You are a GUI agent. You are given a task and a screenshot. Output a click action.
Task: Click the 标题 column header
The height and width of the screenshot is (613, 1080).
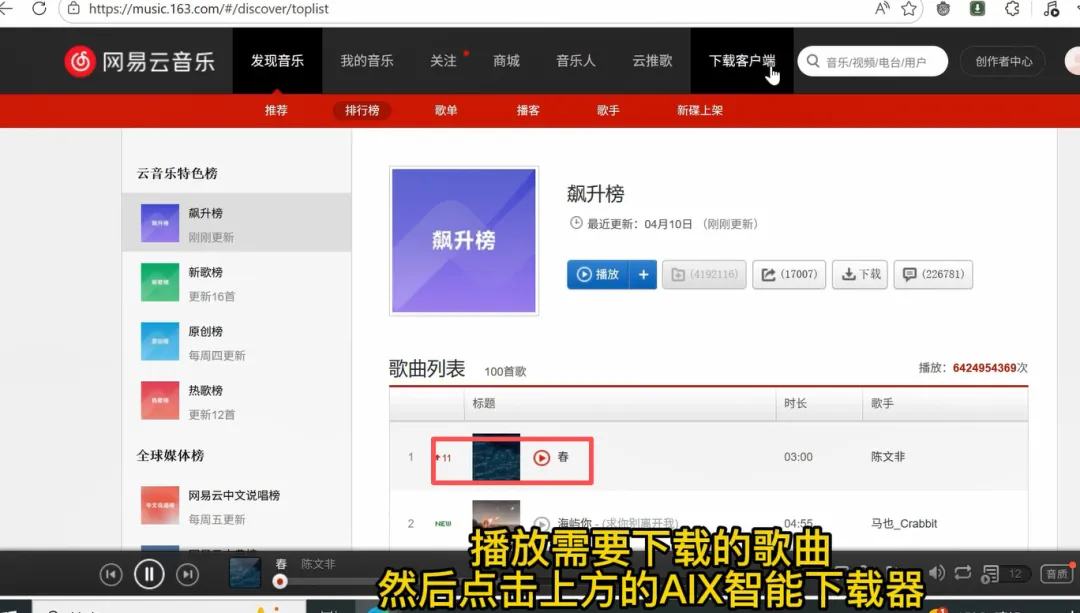[x=484, y=403]
